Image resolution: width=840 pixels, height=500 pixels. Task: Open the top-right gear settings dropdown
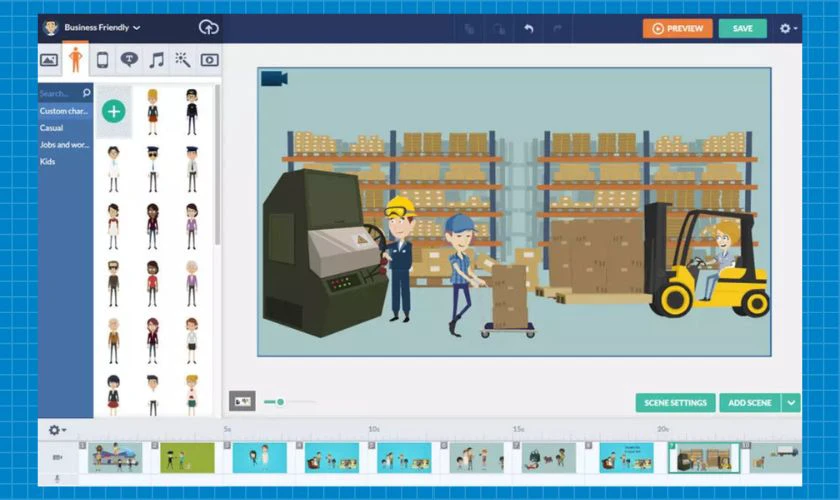coord(788,28)
